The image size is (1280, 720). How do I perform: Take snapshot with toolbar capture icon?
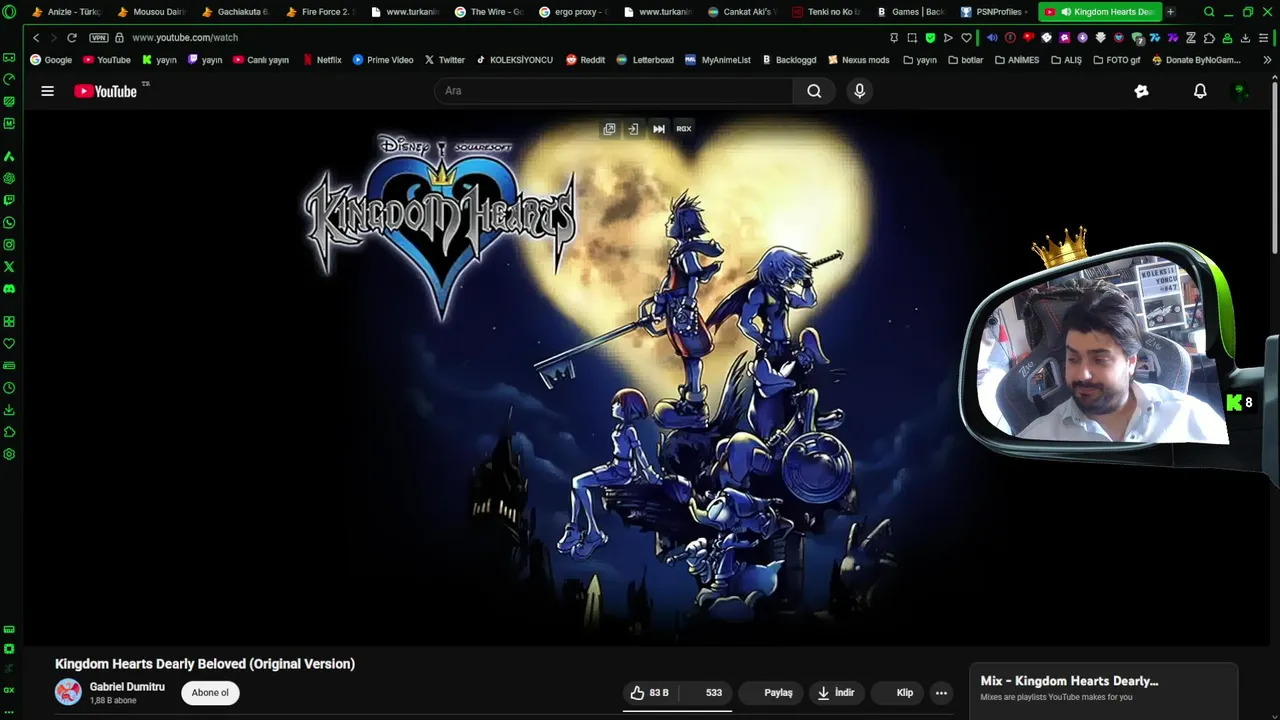(912, 37)
